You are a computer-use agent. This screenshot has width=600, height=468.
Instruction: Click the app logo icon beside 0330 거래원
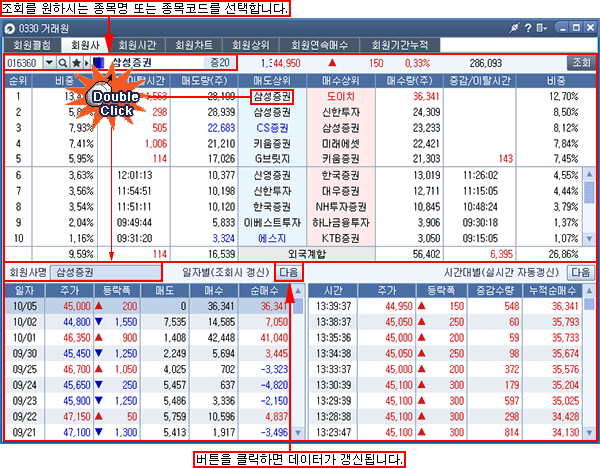10,28
